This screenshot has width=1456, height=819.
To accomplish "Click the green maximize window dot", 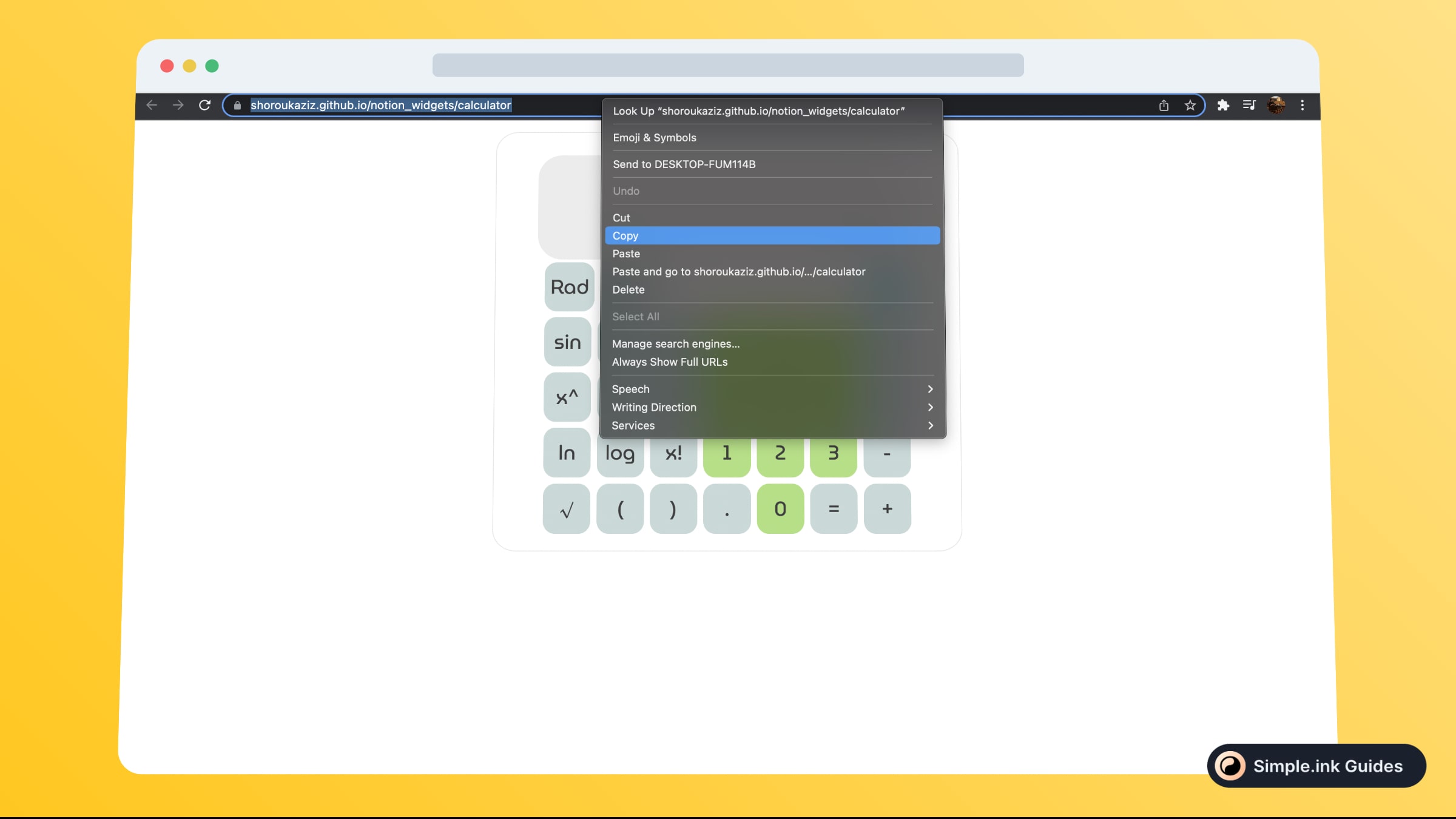I will [212, 66].
